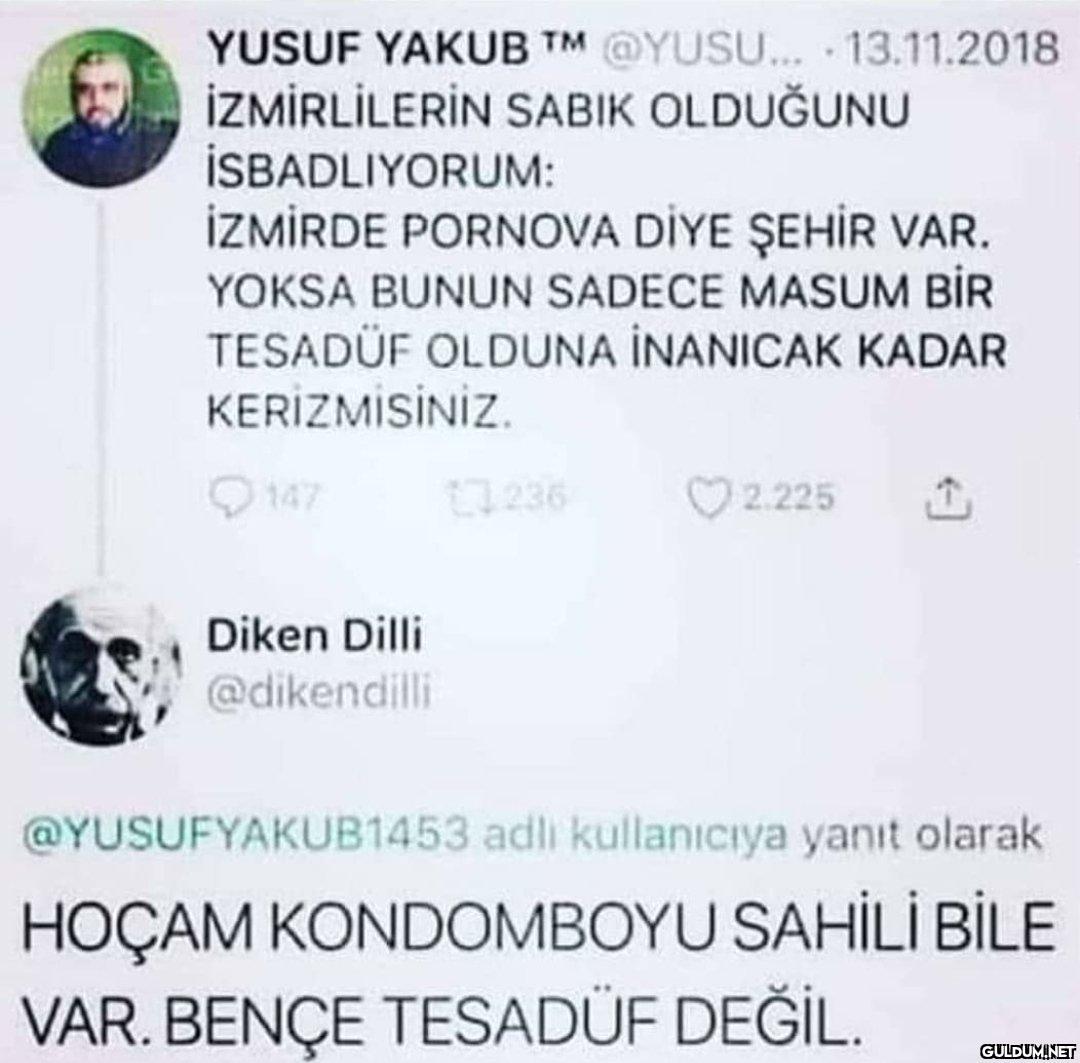Click the 'yanıt olarak' reply label
This screenshot has width=1080, height=1063.
pyautogui.click(x=922, y=834)
